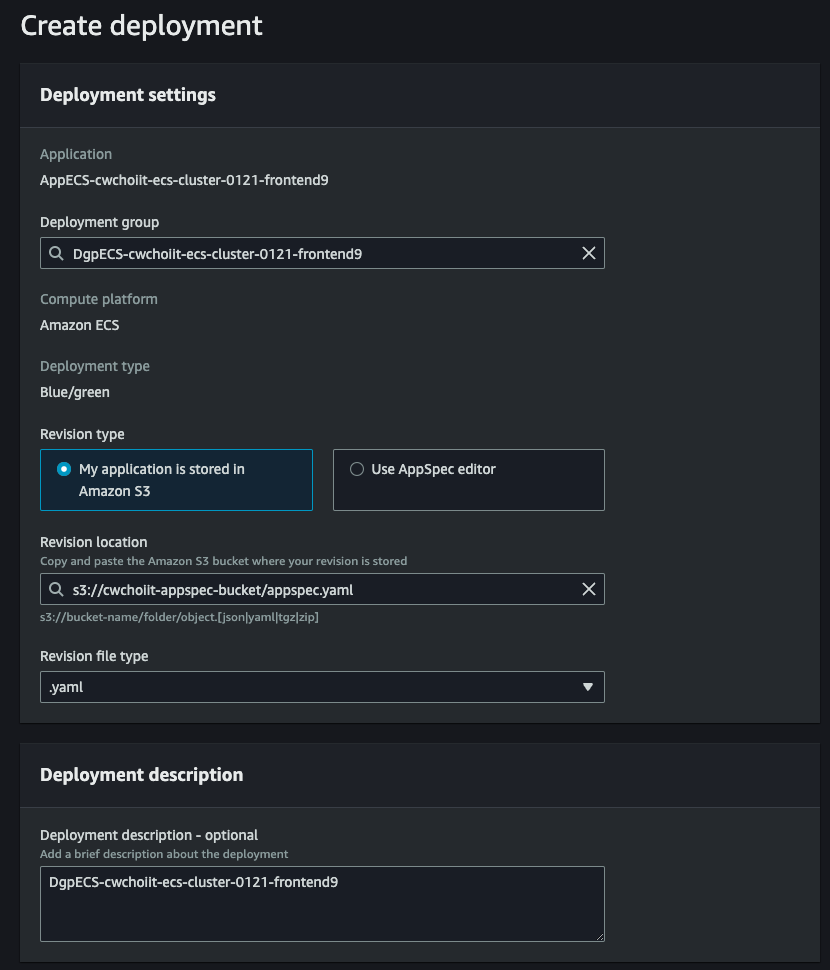Clear the Deployment group field with X
This screenshot has width=830, height=970.
click(589, 254)
